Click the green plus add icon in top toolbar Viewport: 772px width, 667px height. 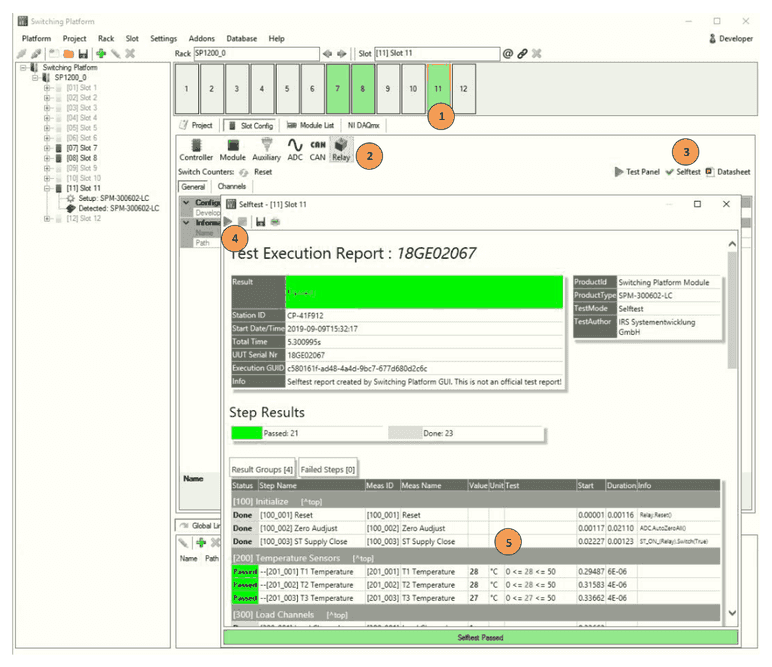[101, 54]
